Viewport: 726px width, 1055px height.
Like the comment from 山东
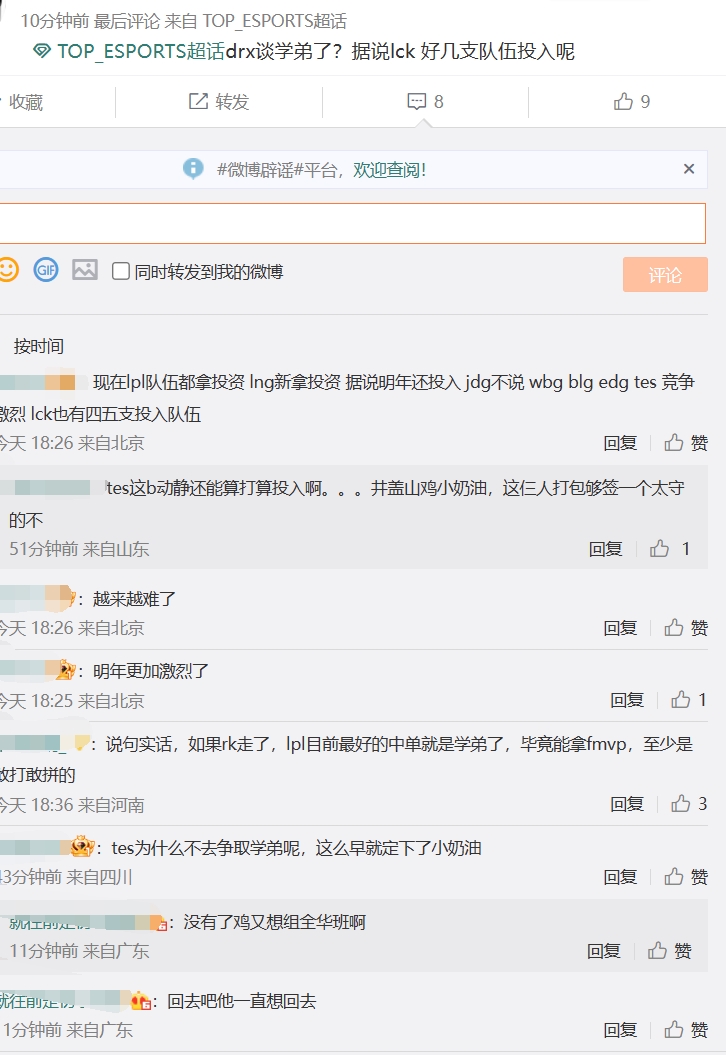(x=669, y=549)
